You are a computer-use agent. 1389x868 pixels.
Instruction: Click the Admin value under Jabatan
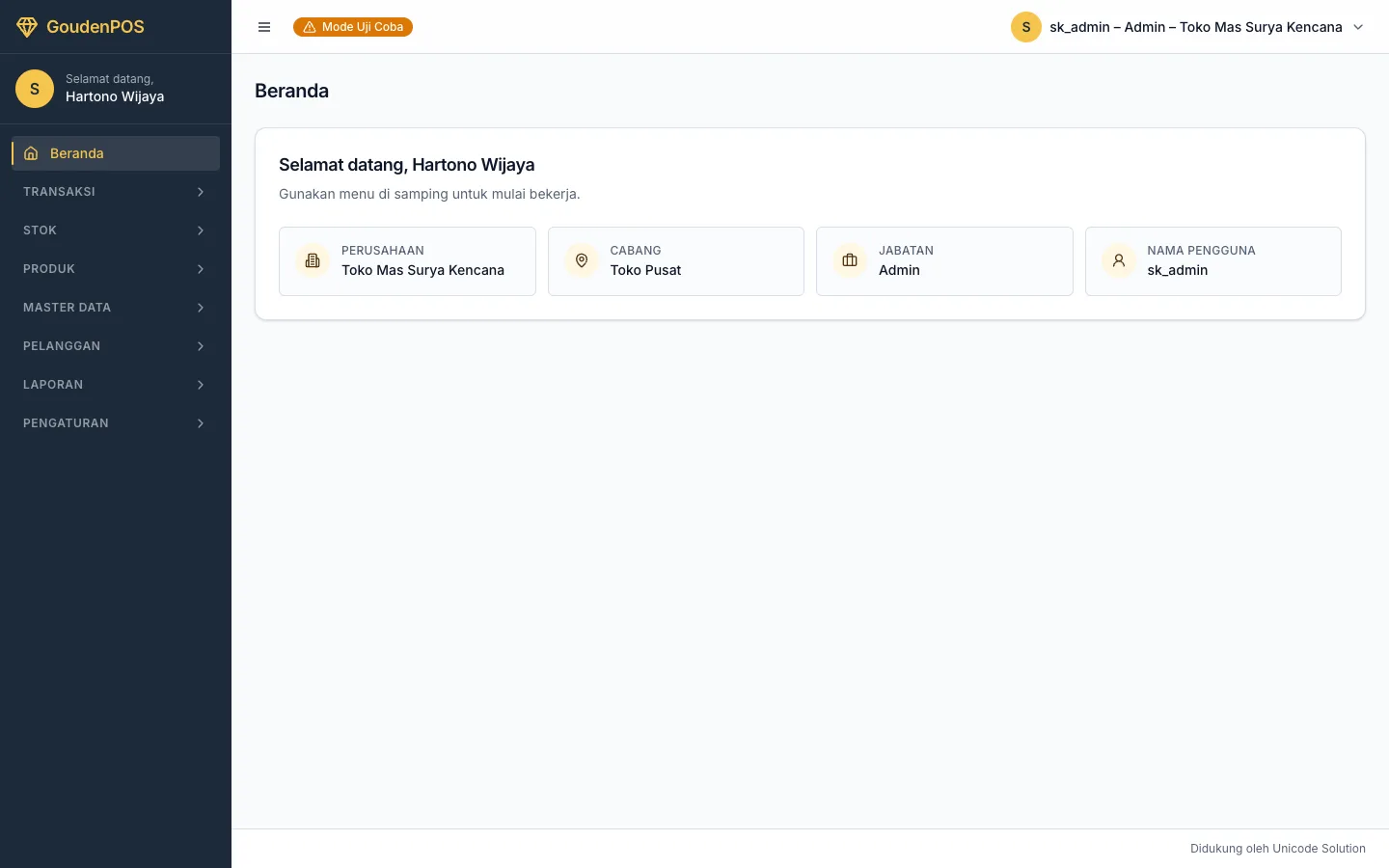(x=899, y=270)
